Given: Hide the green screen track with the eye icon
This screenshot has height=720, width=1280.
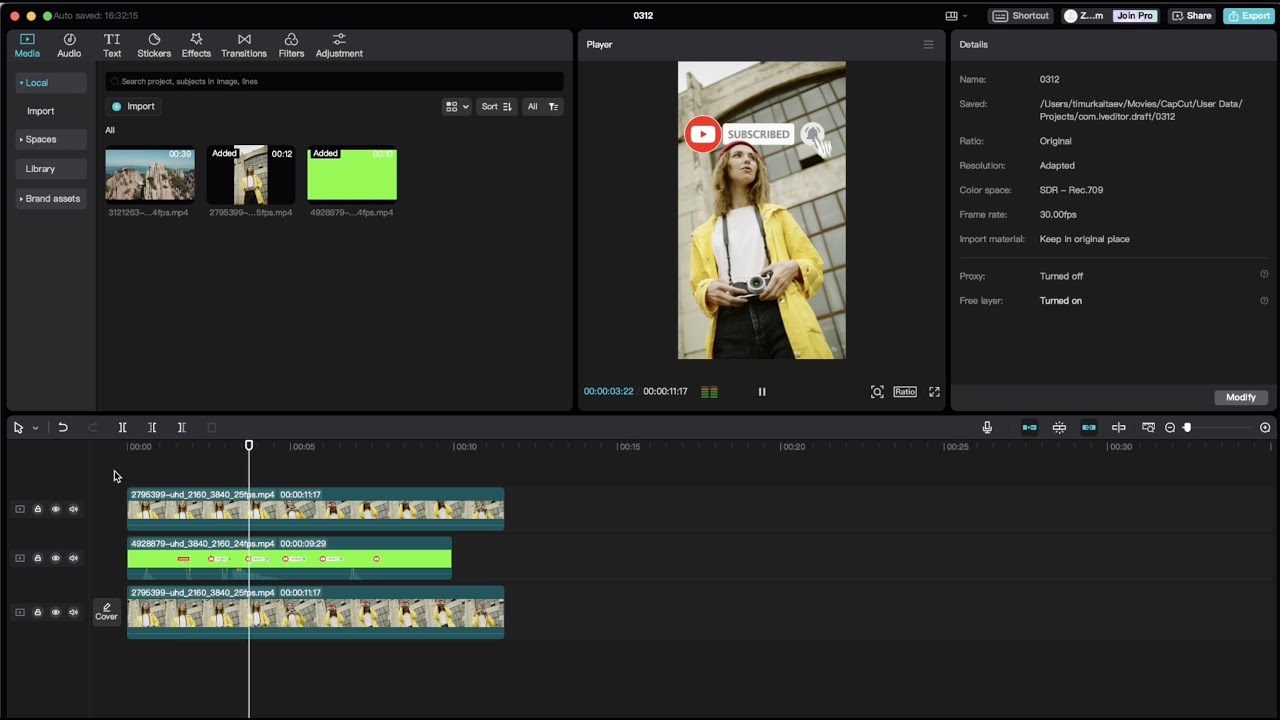Looking at the screenshot, I should pos(55,558).
